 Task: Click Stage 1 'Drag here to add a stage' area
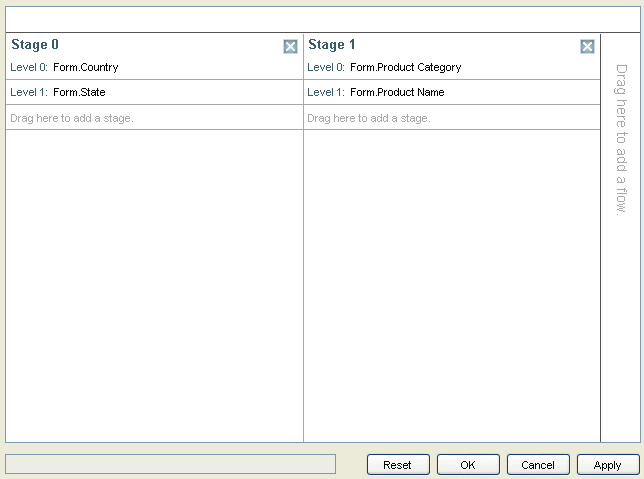click(x=452, y=117)
